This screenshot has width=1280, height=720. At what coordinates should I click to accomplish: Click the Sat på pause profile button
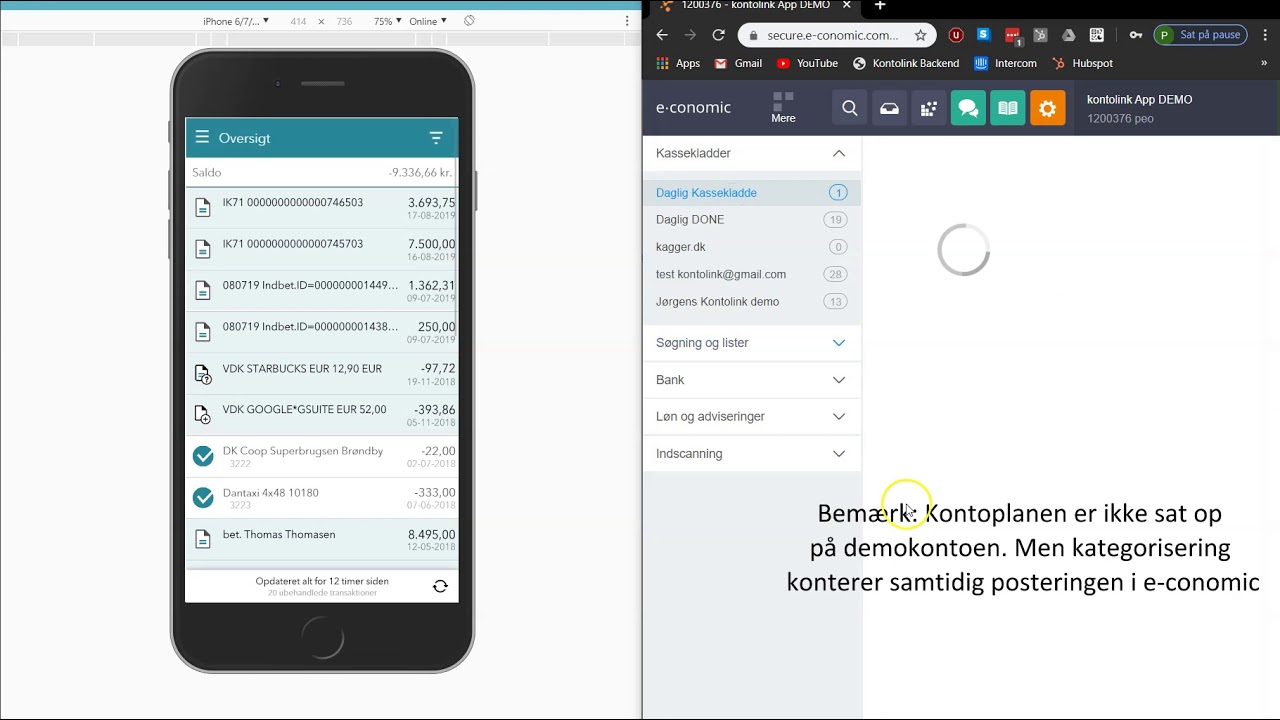1201,35
